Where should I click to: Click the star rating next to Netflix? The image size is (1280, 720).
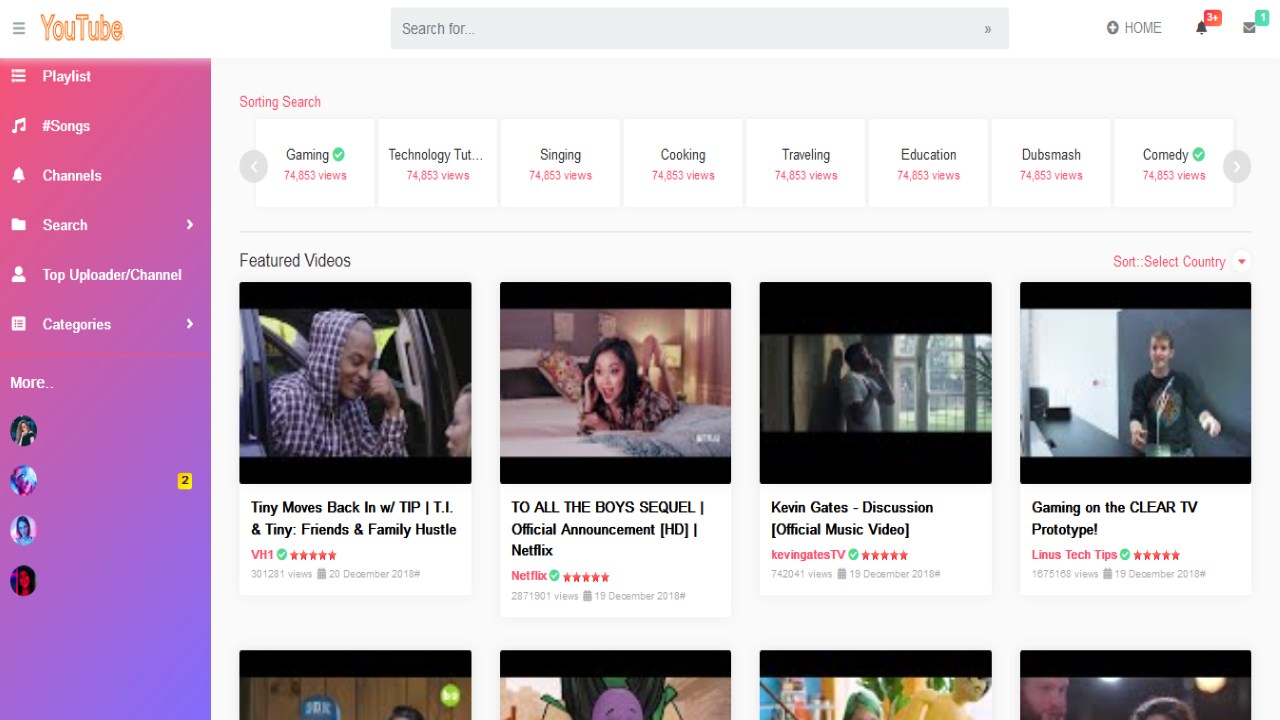click(586, 577)
